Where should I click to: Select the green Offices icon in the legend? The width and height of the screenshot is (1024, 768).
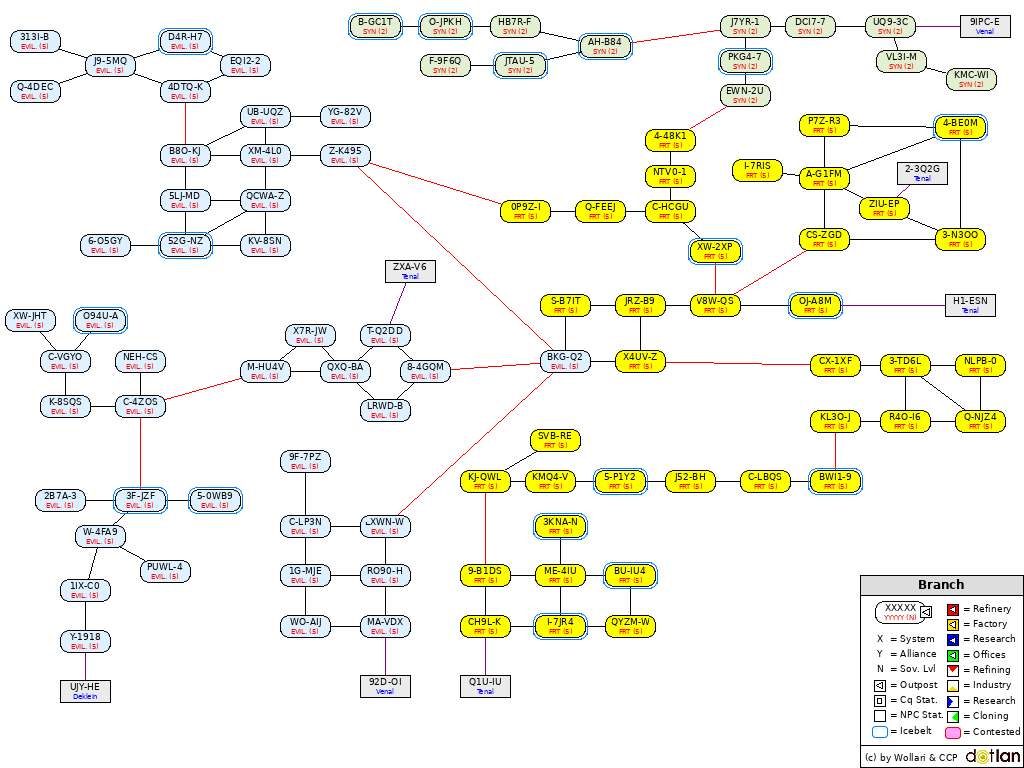click(952, 654)
